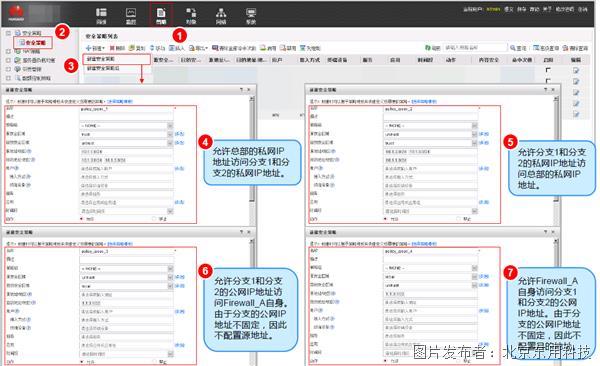Click 保存 save link in top right

tap(522, 9)
